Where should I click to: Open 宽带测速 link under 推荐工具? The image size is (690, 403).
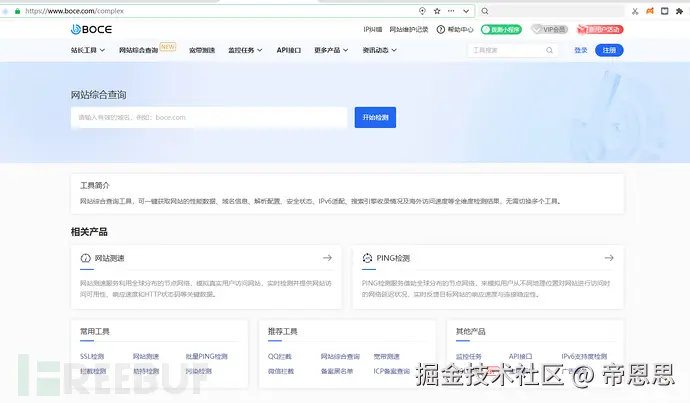point(386,356)
